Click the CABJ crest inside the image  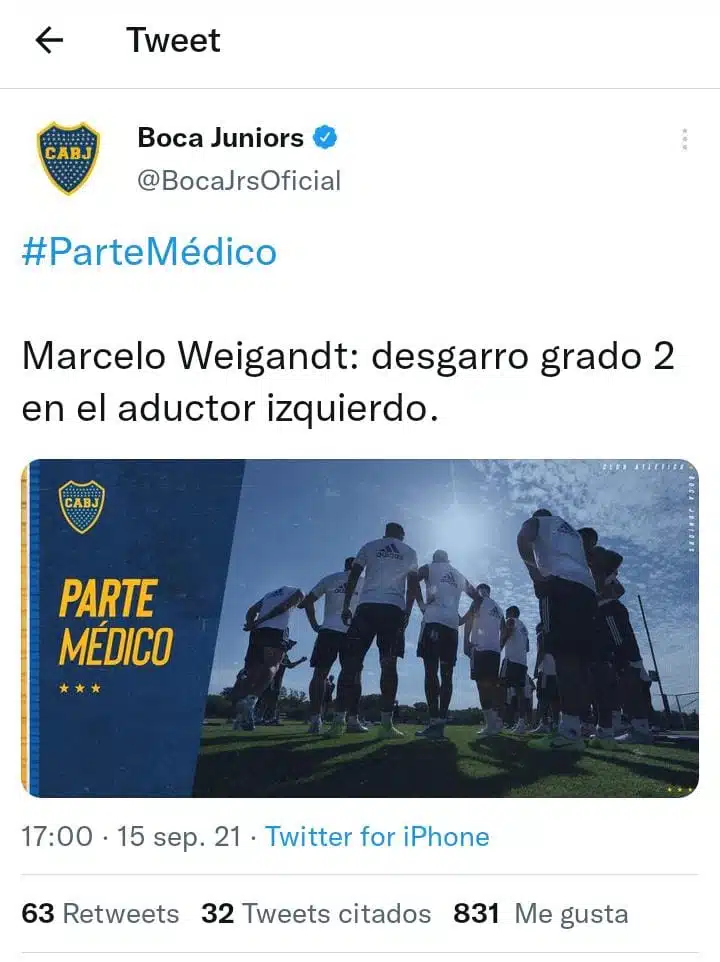[x=82, y=506]
